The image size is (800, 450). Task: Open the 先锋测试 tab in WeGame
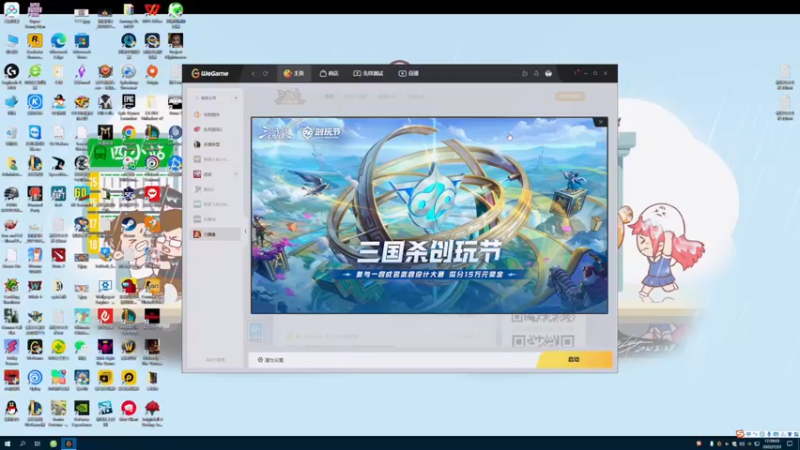[368, 73]
